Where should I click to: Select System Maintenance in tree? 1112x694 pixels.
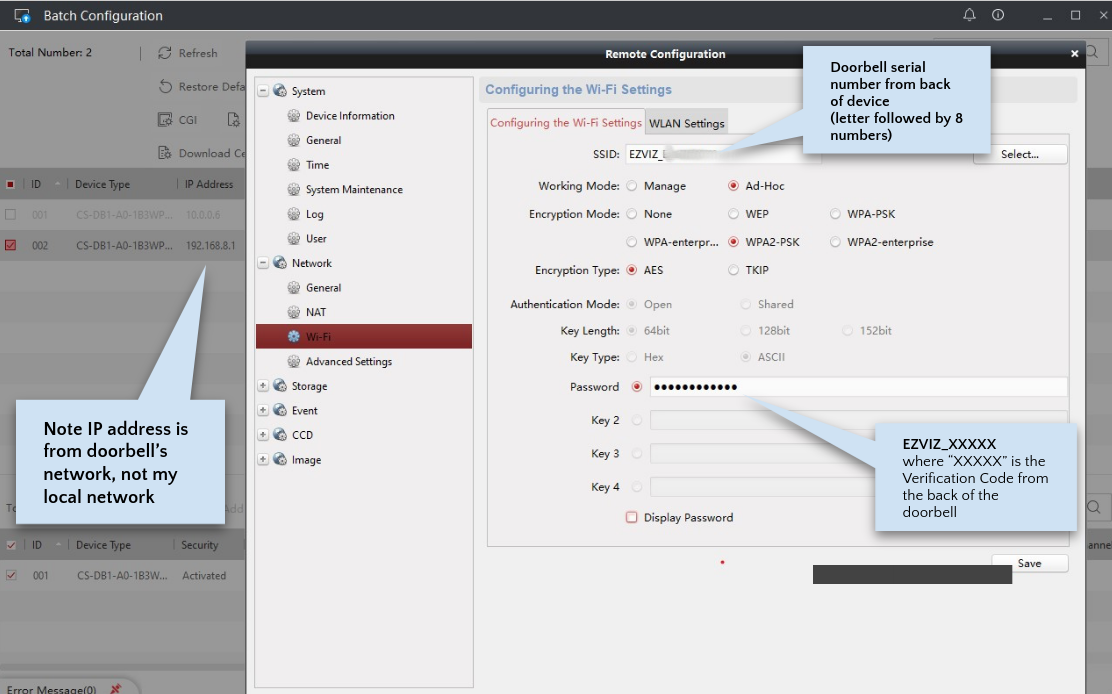click(353, 190)
